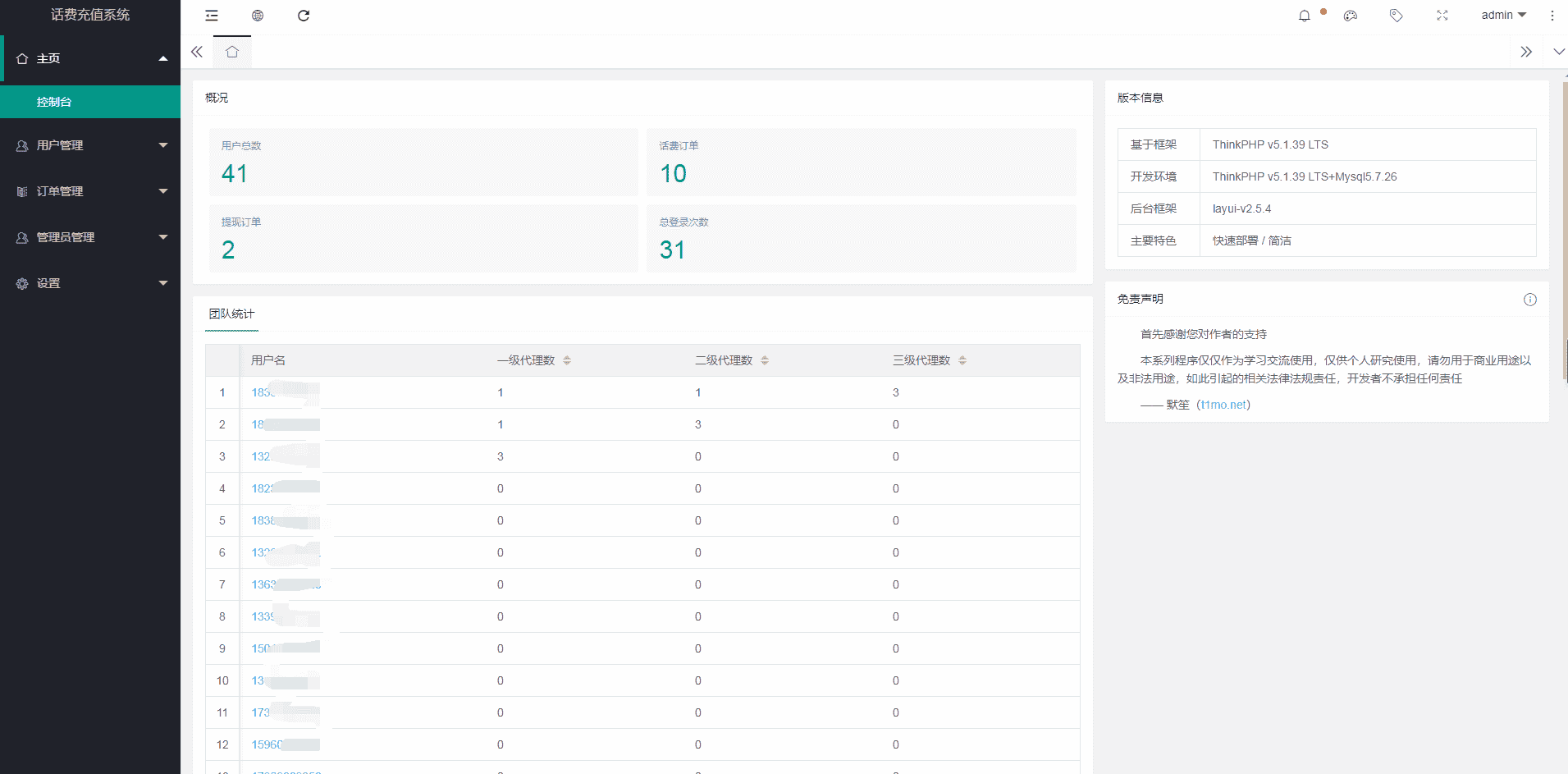Expand the 管理员管理 sidebar menu
The width and height of the screenshot is (1568, 774).
click(90, 237)
